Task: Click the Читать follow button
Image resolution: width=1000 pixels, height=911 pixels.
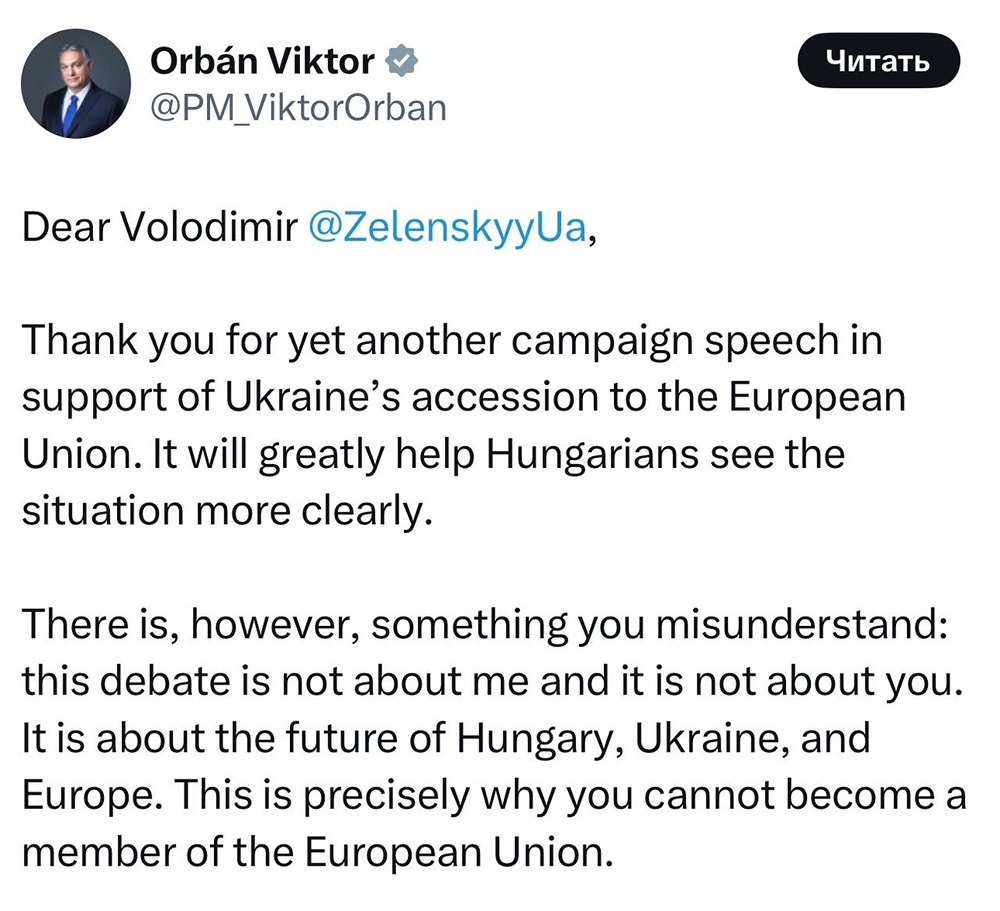Action: 879,60
